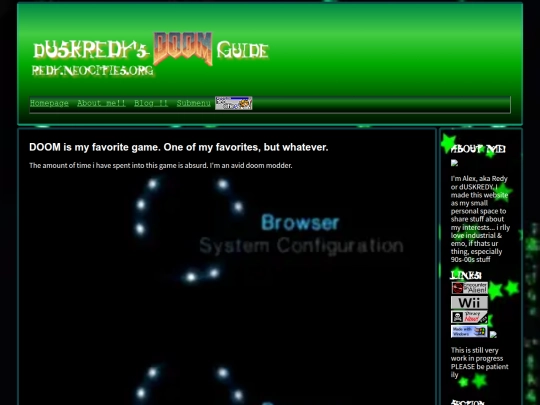Go to the Homepage link
The width and height of the screenshot is (540, 405).
click(x=49, y=103)
